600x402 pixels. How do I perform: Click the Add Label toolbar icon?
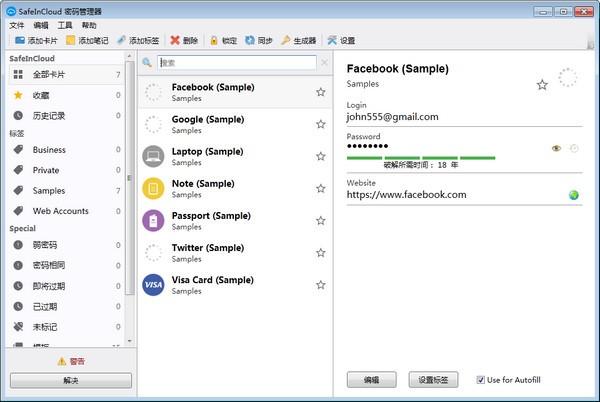(x=121, y=40)
